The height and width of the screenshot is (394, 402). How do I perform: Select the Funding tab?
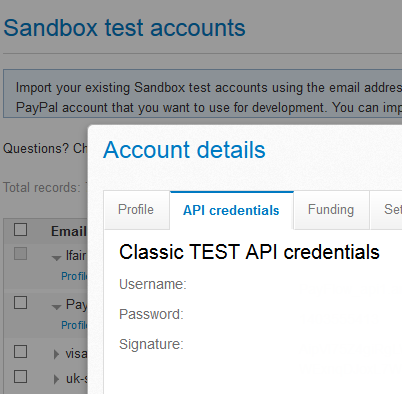pyautogui.click(x=331, y=210)
